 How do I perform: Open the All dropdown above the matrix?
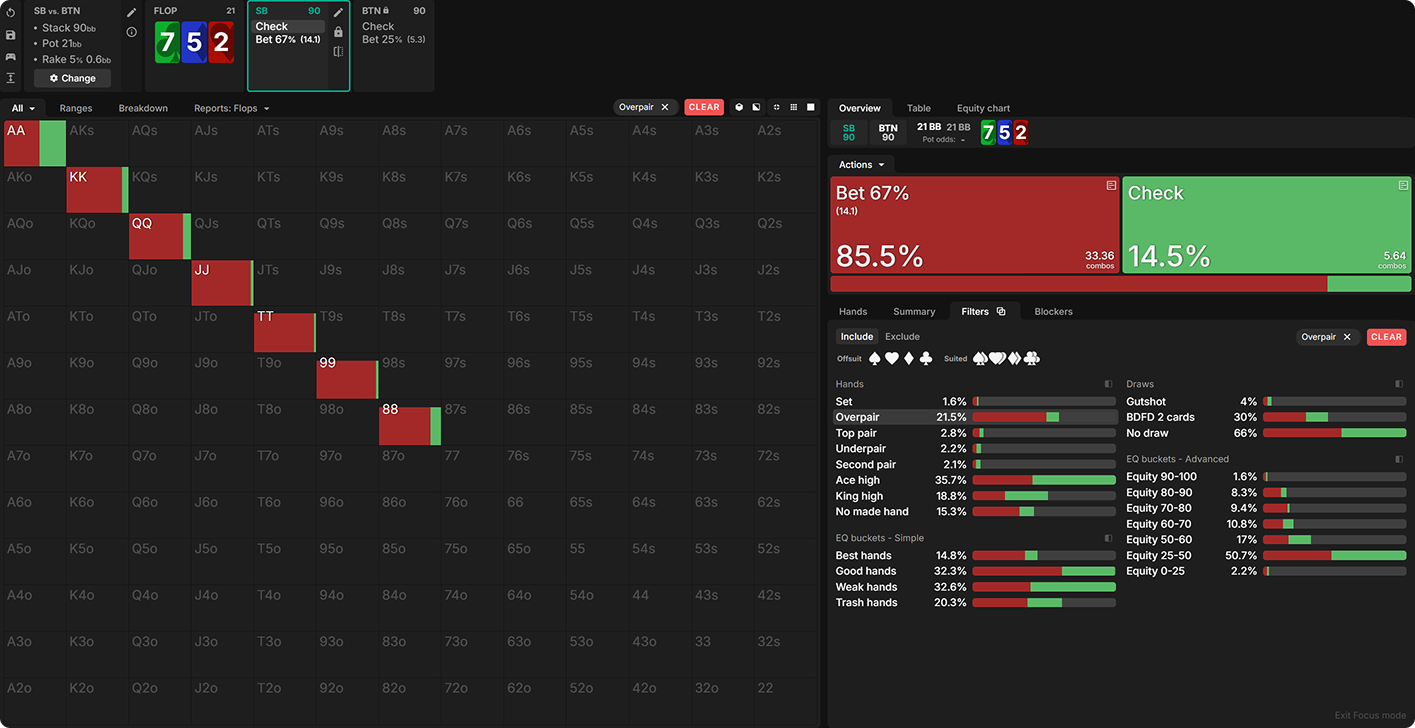(x=23, y=108)
